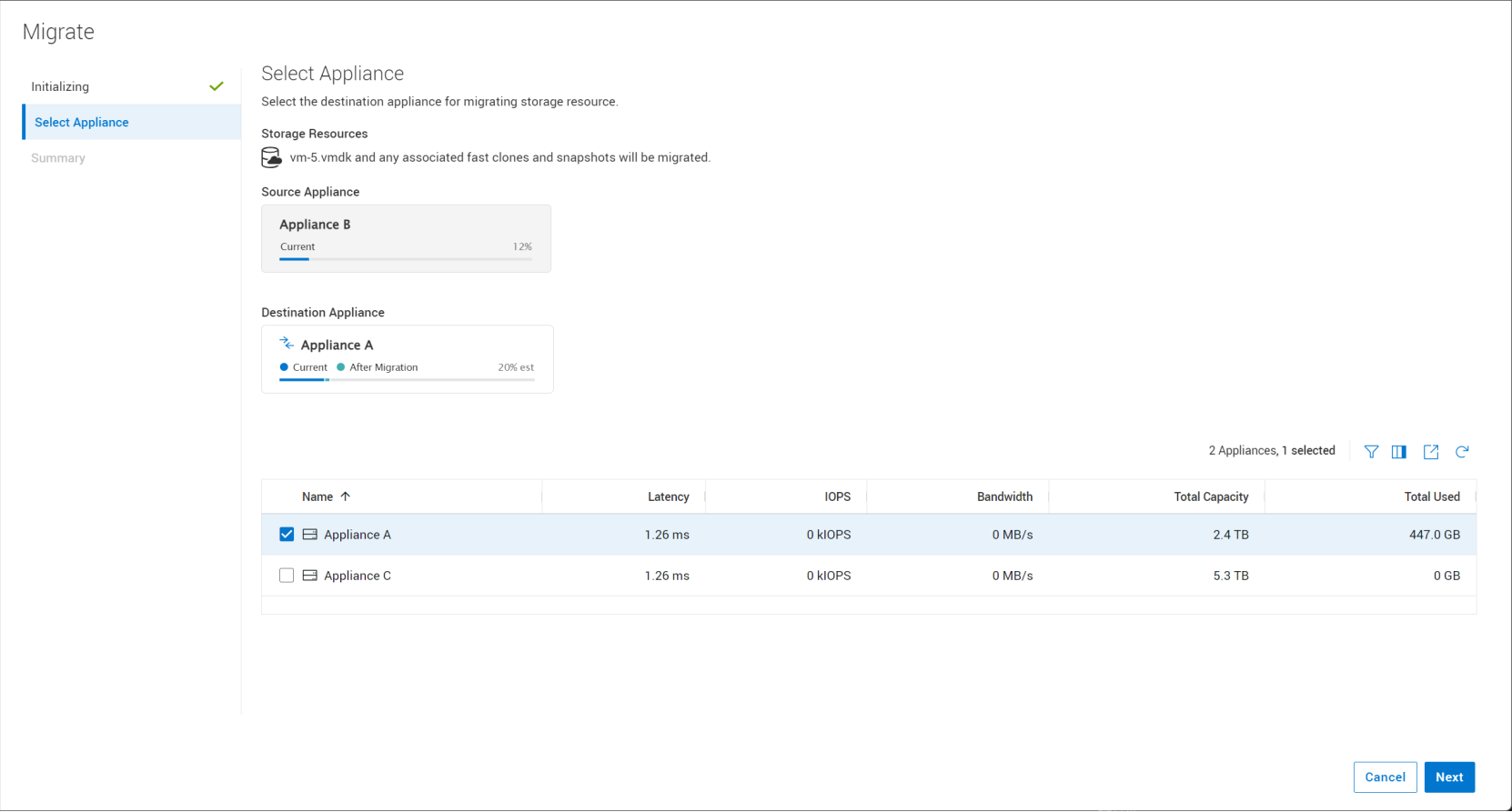This screenshot has width=1512, height=812.
Task: Click the teal After Migration legend dot
Action: point(341,367)
